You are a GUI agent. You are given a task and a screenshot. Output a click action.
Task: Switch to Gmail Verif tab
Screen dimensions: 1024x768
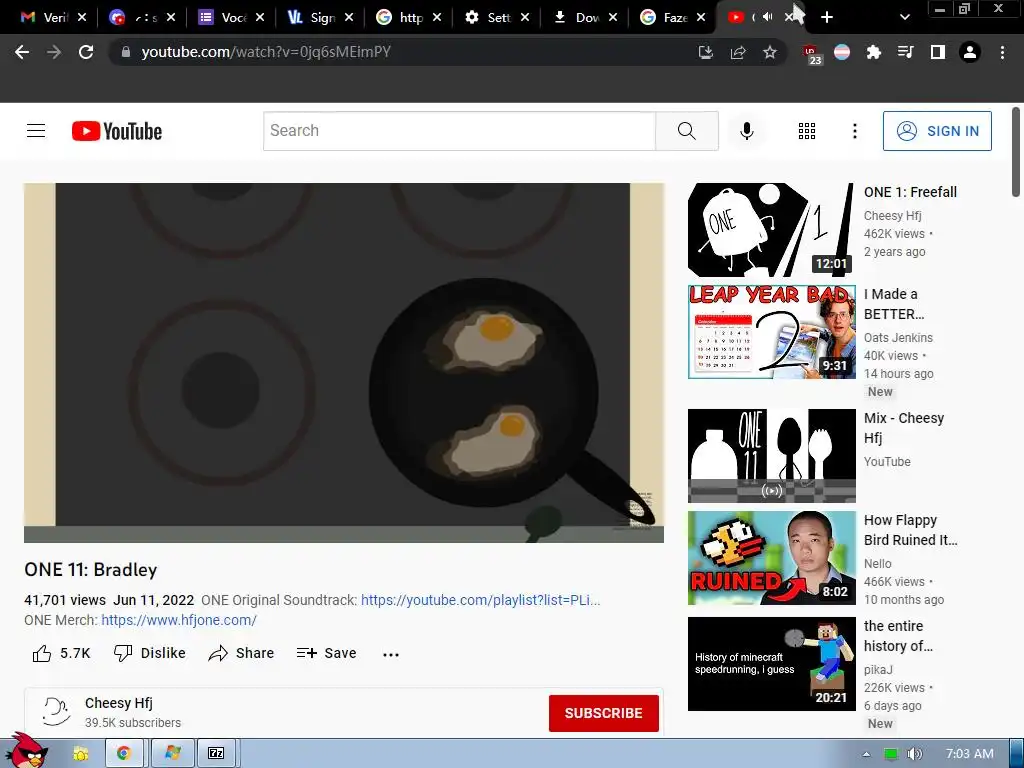click(46, 18)
